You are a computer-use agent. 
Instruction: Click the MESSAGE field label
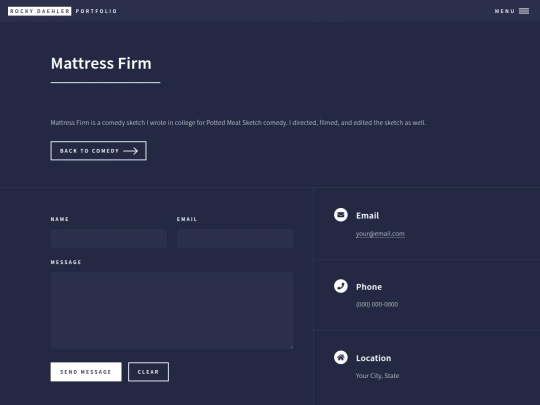pos(66,262)
